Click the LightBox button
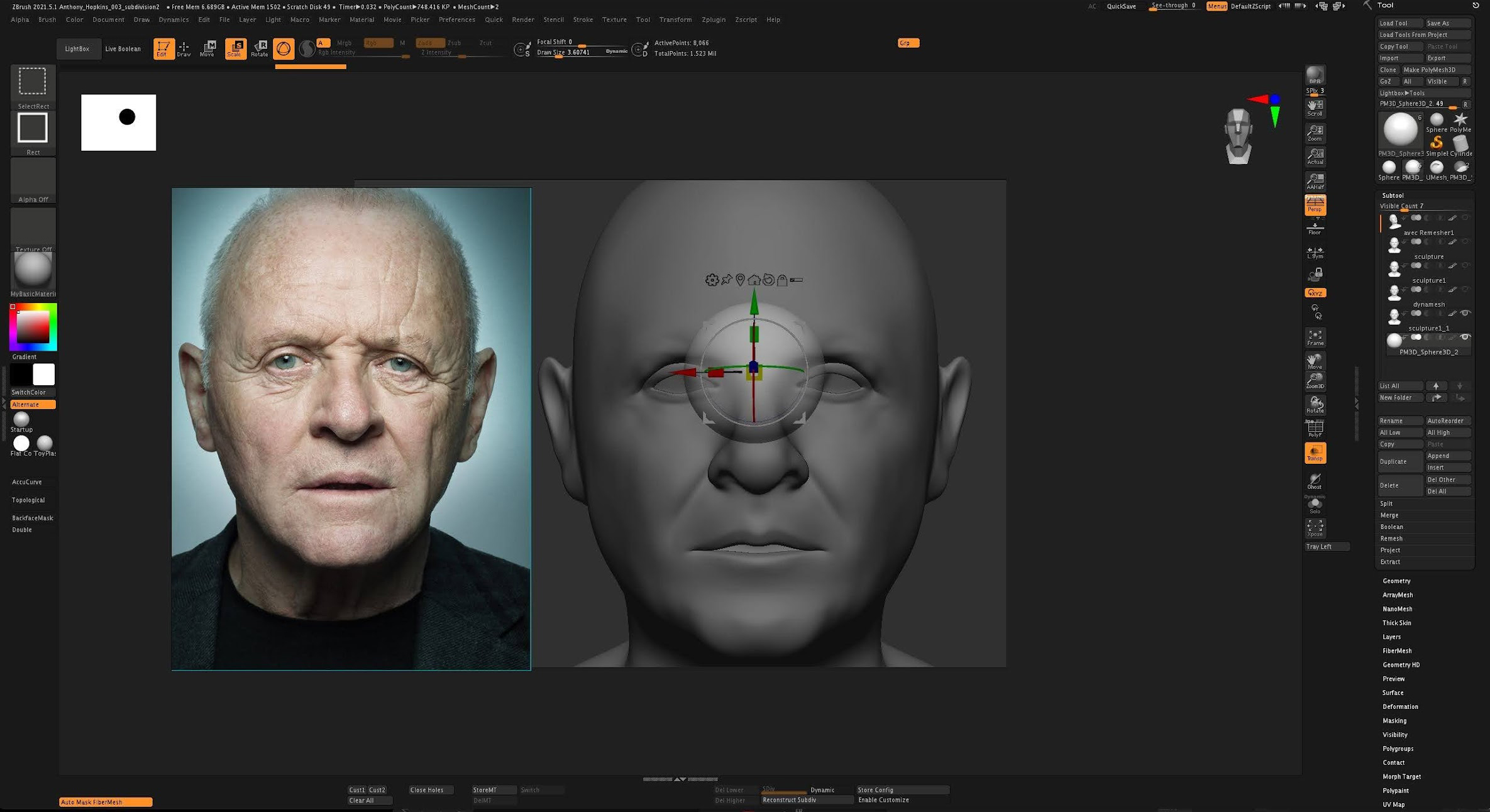 (77, 48)
